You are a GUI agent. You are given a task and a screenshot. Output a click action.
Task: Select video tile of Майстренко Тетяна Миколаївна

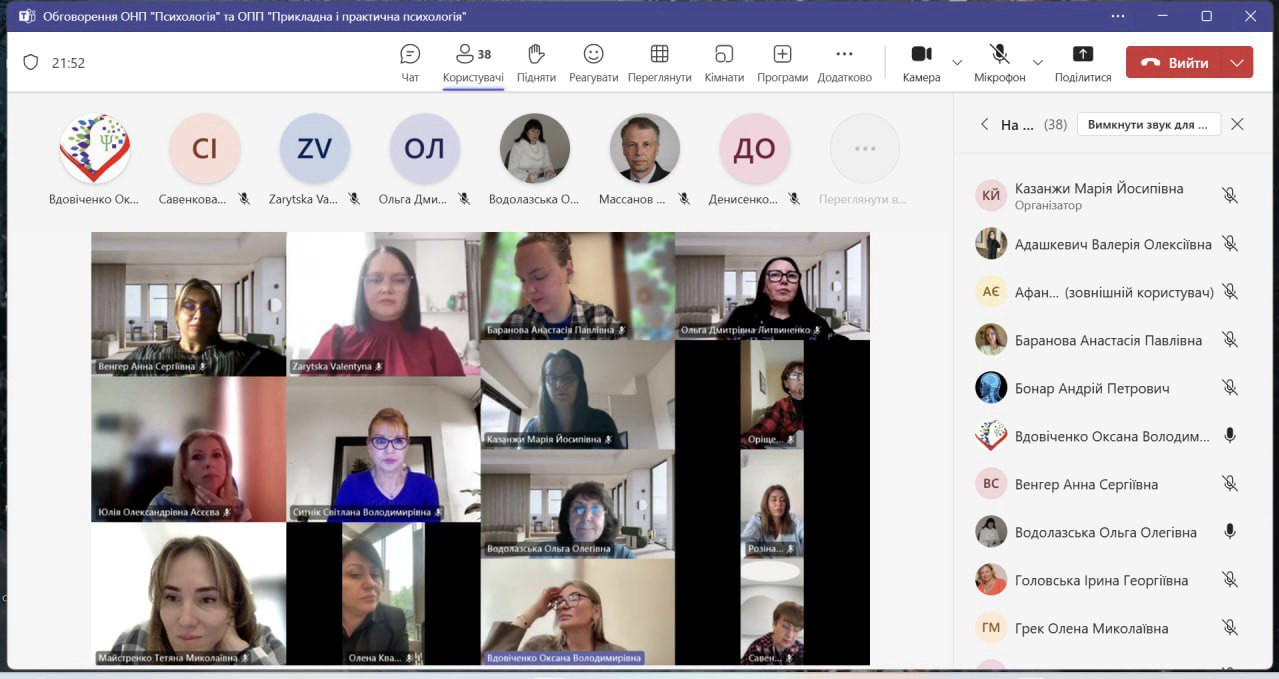point(189,594)
